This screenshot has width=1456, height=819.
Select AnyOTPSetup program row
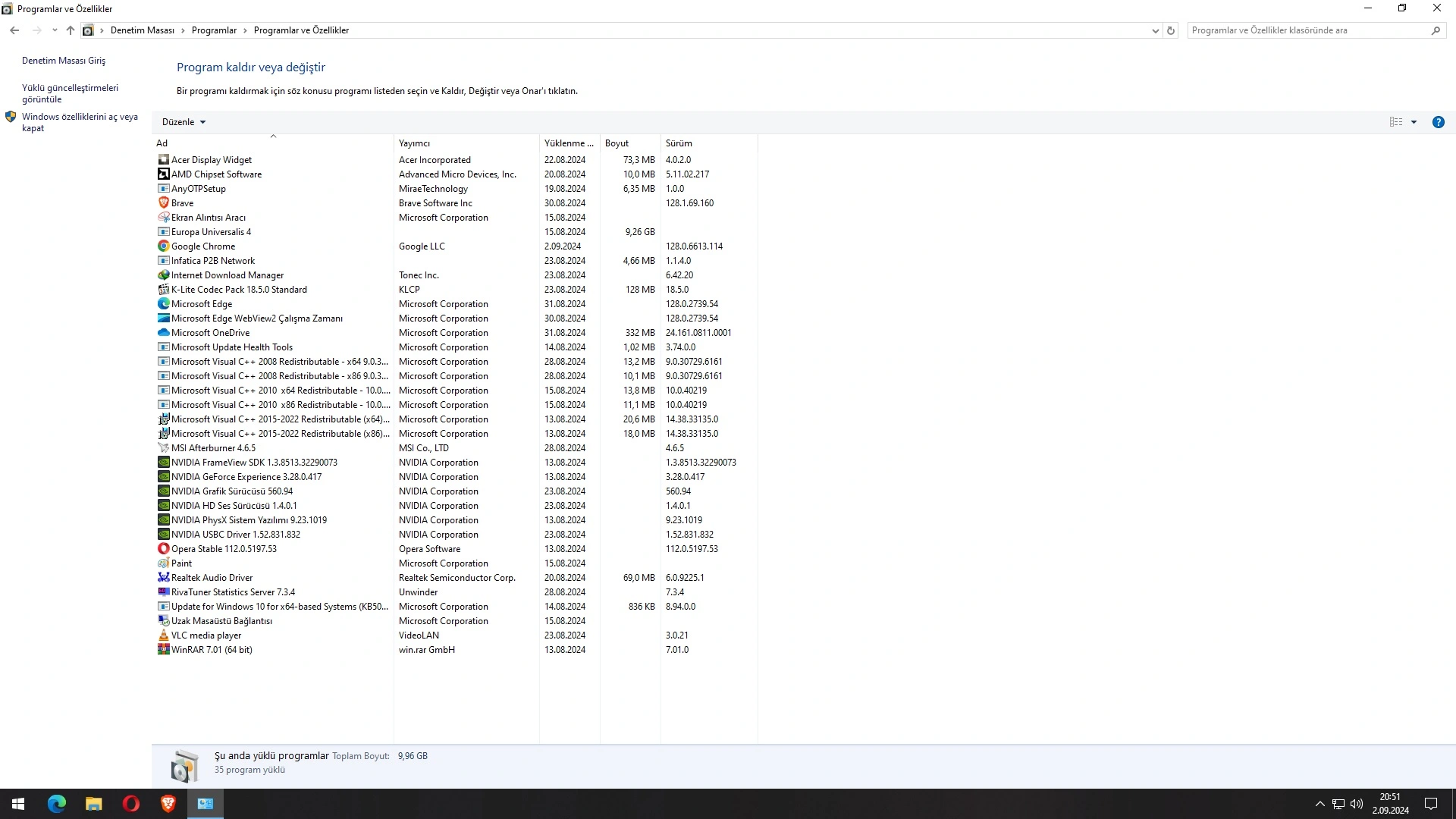click(x=455, y=189)
